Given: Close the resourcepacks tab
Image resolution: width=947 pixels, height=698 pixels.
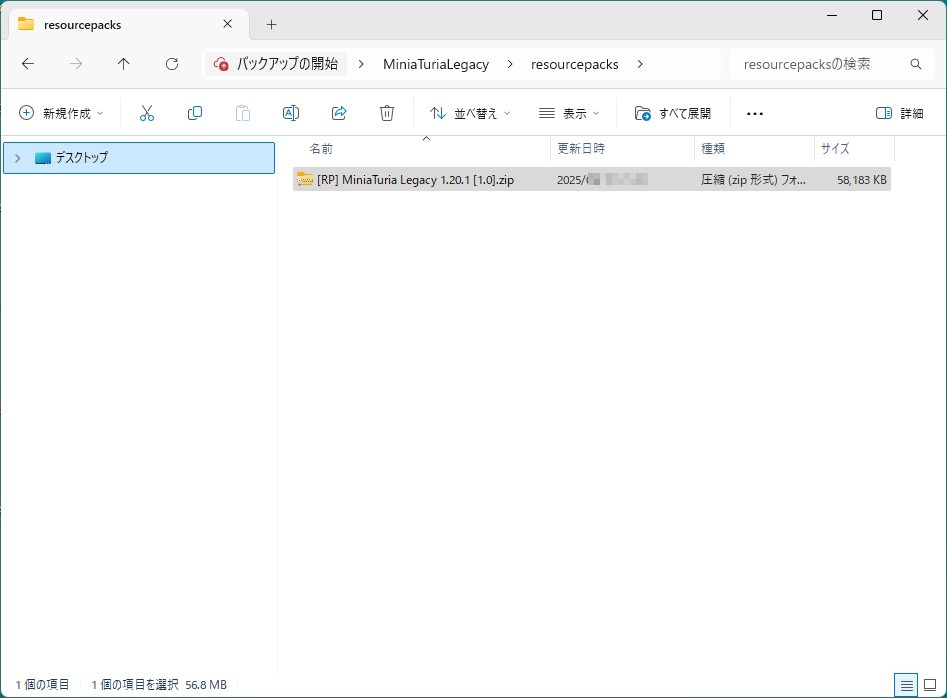Looking at the screenshot, I should pos(228,24).
